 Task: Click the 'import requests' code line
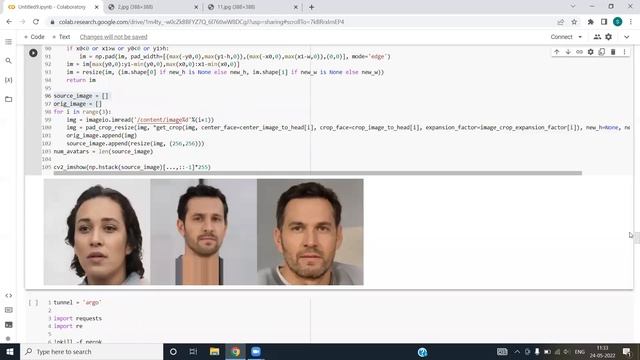point(78,318)
